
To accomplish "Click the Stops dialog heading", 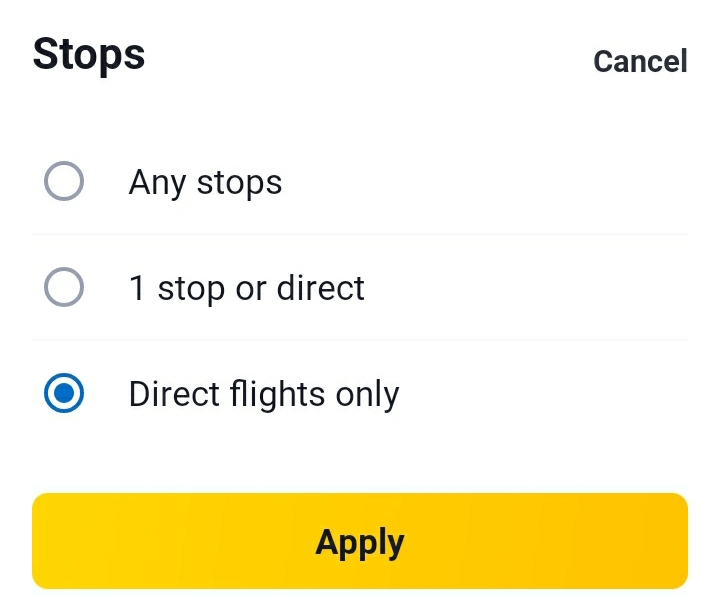I will tap(89, 54).
